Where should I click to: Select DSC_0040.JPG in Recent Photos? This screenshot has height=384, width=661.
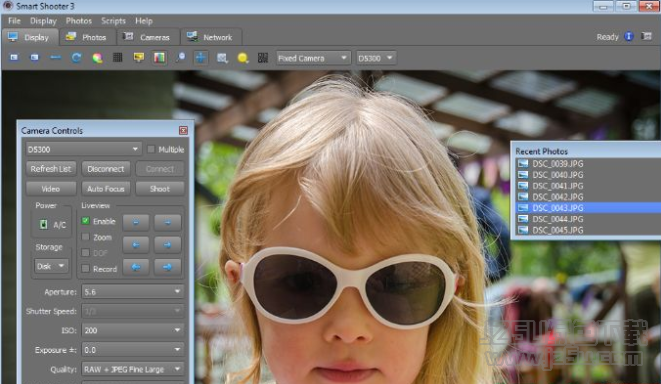click(588, 175)
